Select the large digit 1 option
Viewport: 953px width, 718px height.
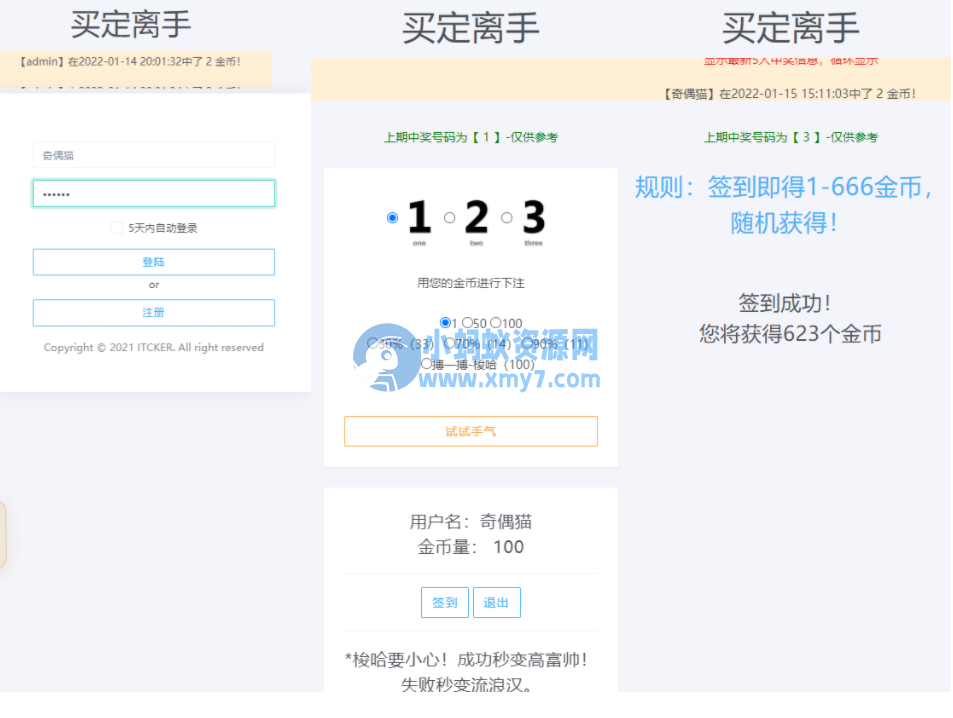coord(394,218)
